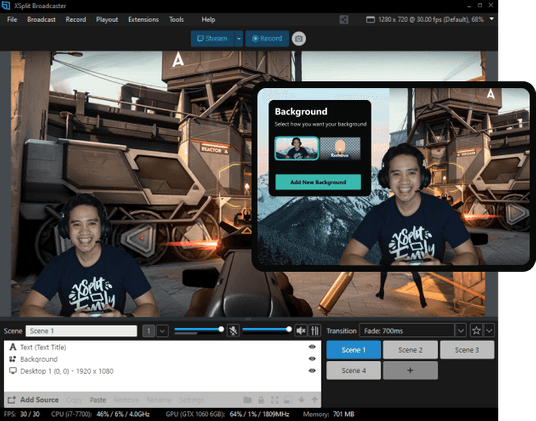Switch to Scene 2
Image resolution: width=536 pixels, height=421 pixels.
410,350
